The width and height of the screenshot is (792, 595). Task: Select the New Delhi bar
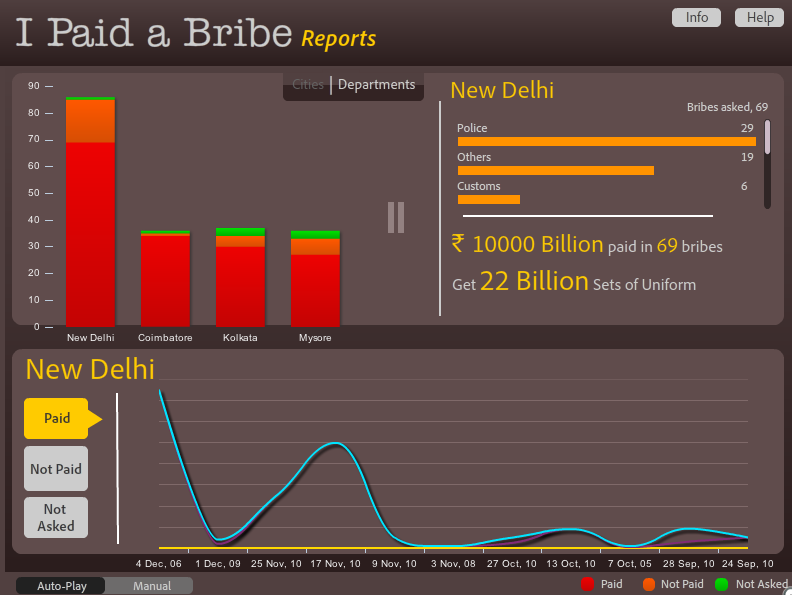(x=90, y=212)
